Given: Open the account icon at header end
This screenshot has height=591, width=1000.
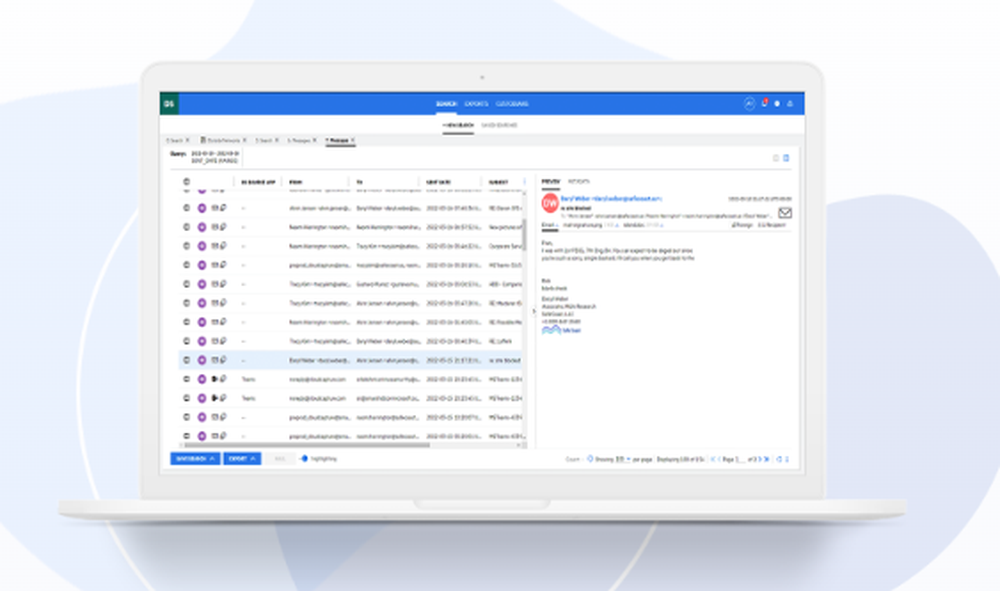Looking at the screenshot, I should click(x=790, y=103).
